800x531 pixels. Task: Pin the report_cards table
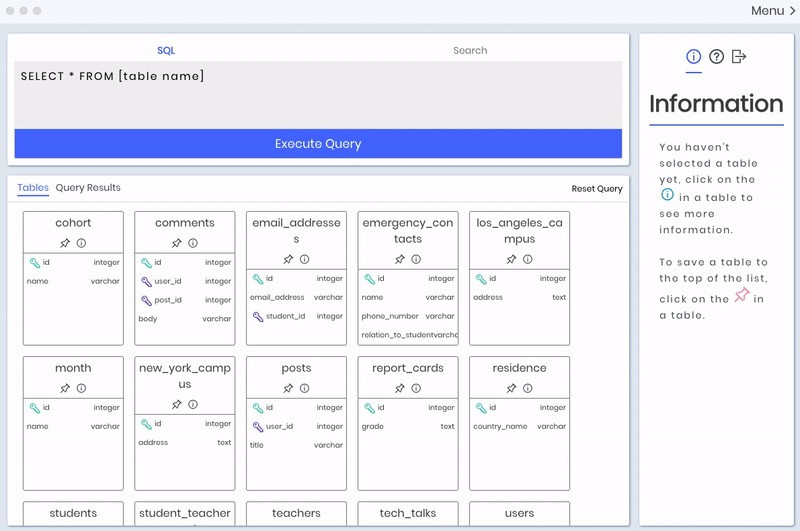click(400, 388)
